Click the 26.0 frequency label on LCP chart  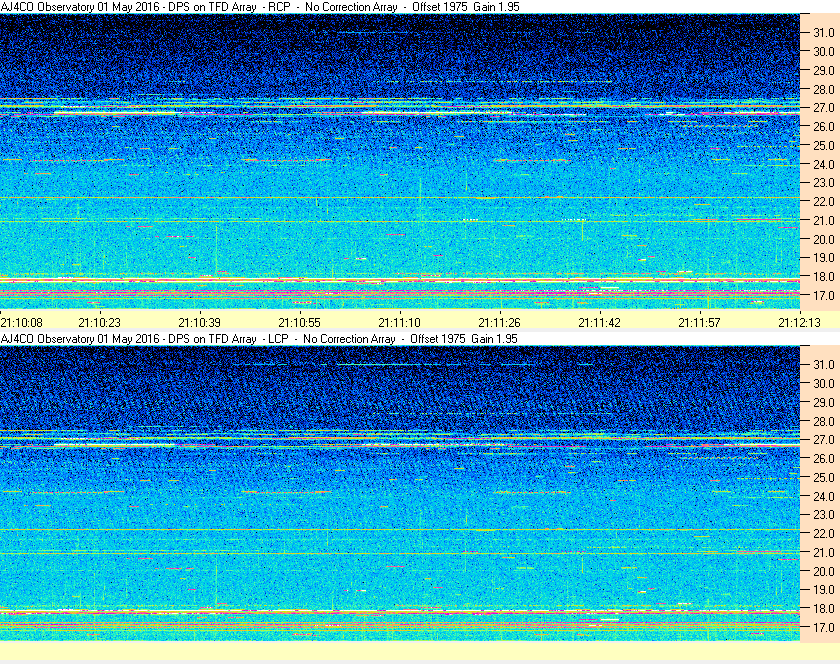point(824,459)
